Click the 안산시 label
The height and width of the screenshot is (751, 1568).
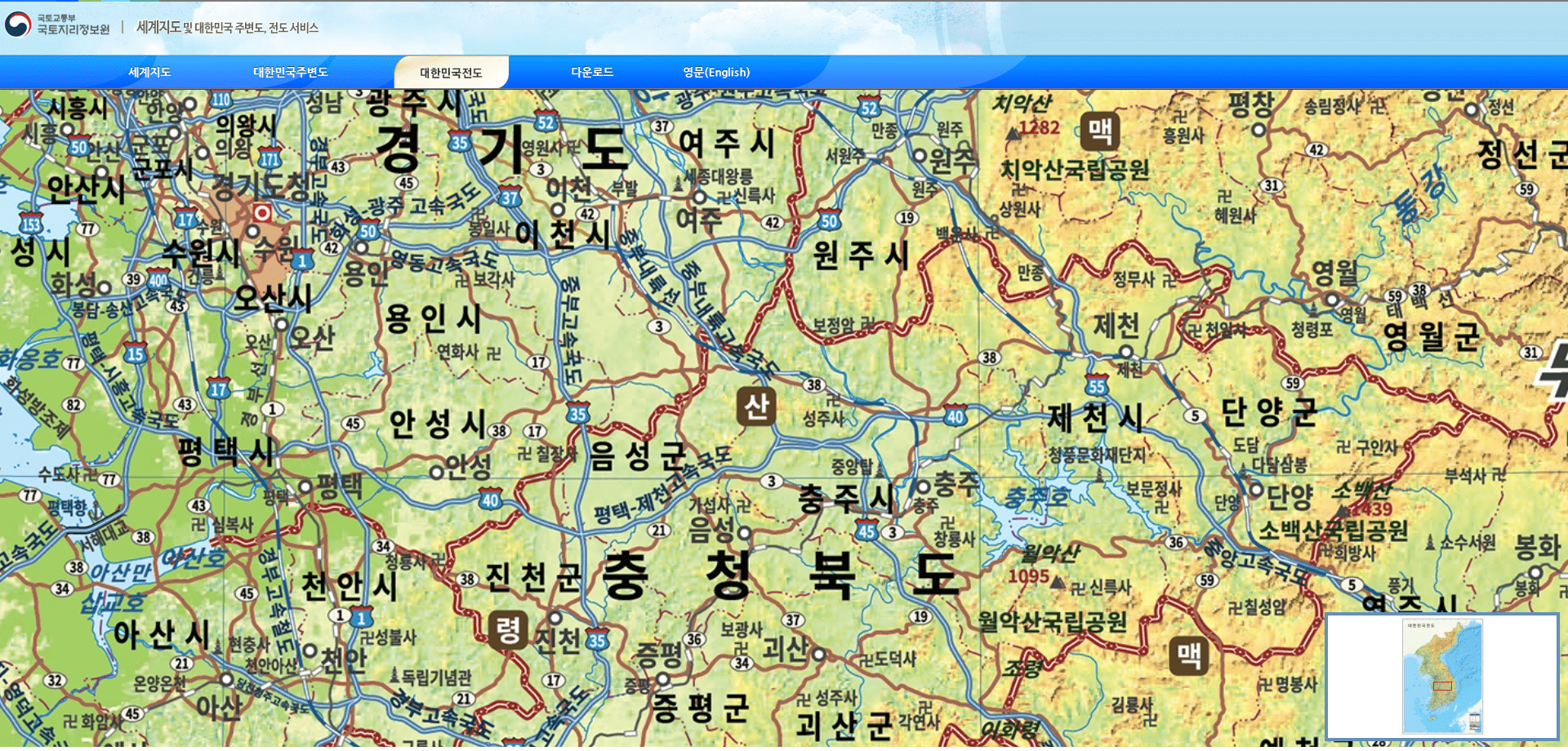click(87, 189)
